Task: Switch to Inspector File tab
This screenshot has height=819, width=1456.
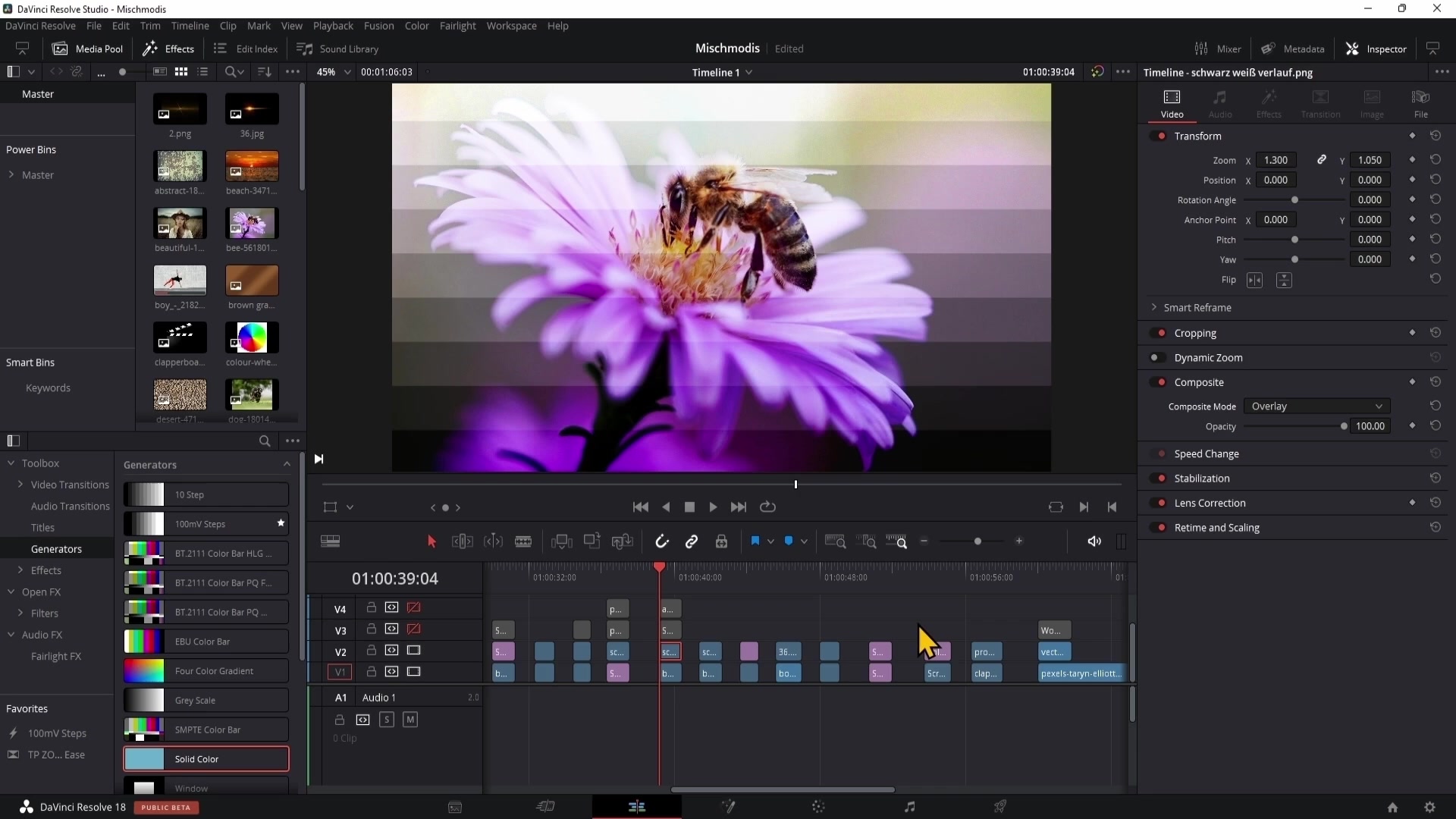Action: pos(1420,104)
